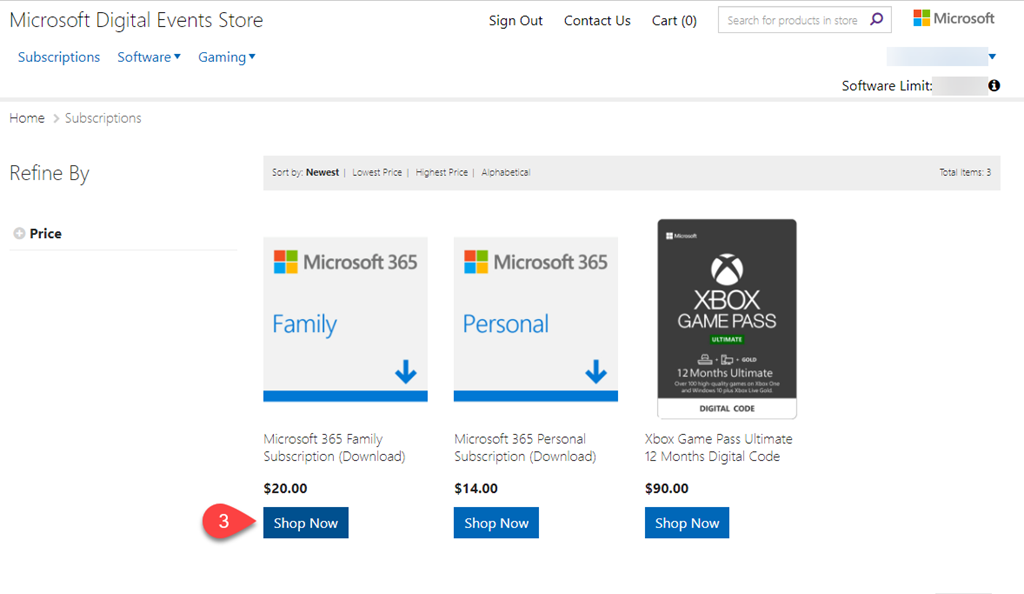The image size is (1024, 594).
Task: Expand the Price filter plus icon
Action: (20, 233)
